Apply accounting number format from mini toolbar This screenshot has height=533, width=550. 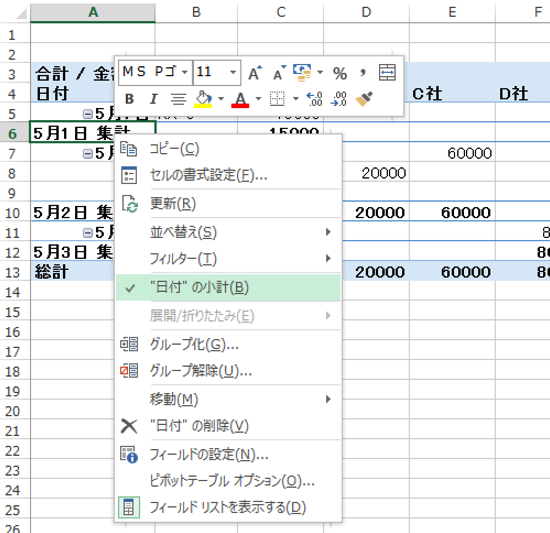point(302,73)
